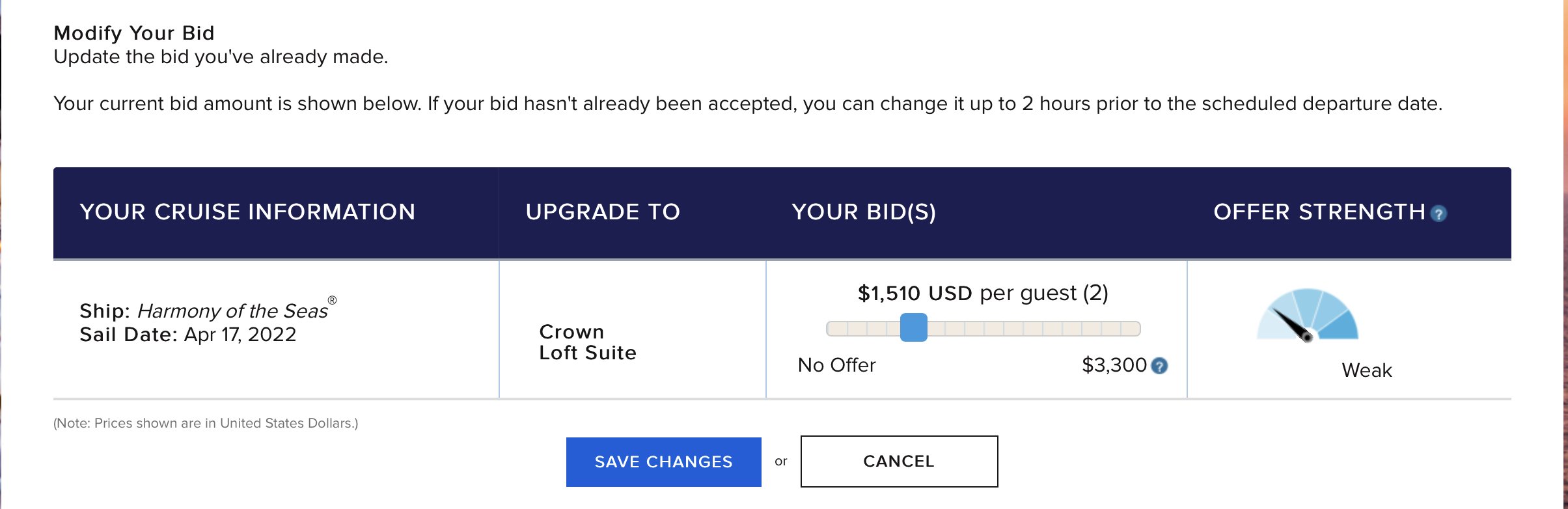Click the Weak offer strength label

pyautogui.click(x=1367, y=370)
